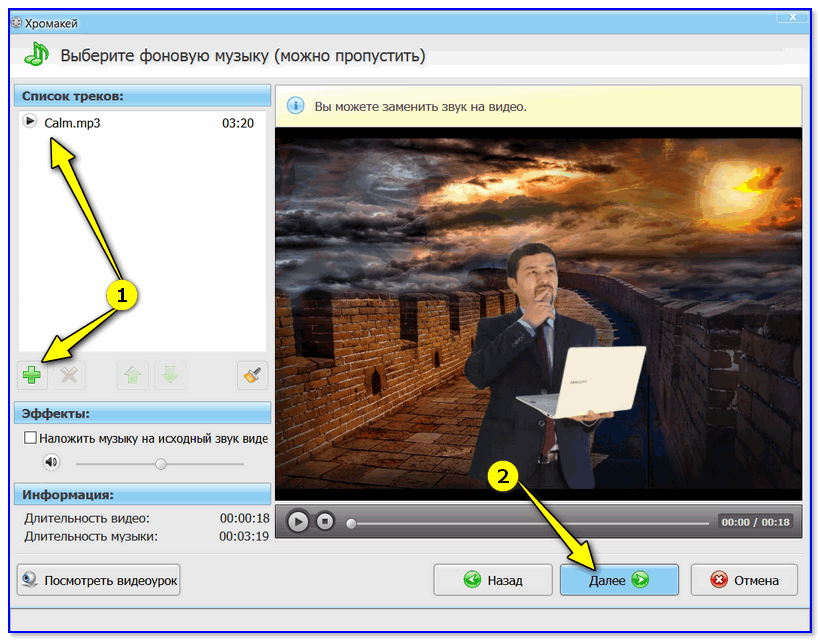The image size is (820, 641).
Task: Click the Назад back button
Action: [x=492, y=579]
